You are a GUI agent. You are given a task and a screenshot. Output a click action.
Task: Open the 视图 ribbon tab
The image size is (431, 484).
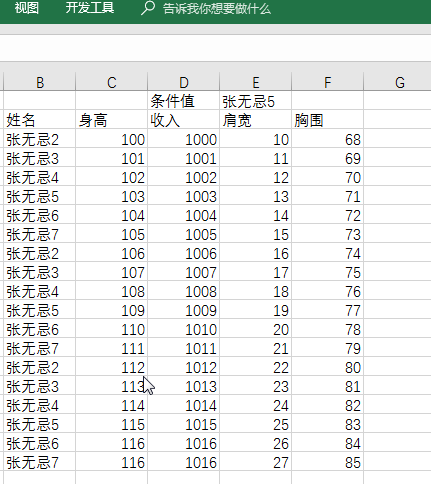(27, 8)
